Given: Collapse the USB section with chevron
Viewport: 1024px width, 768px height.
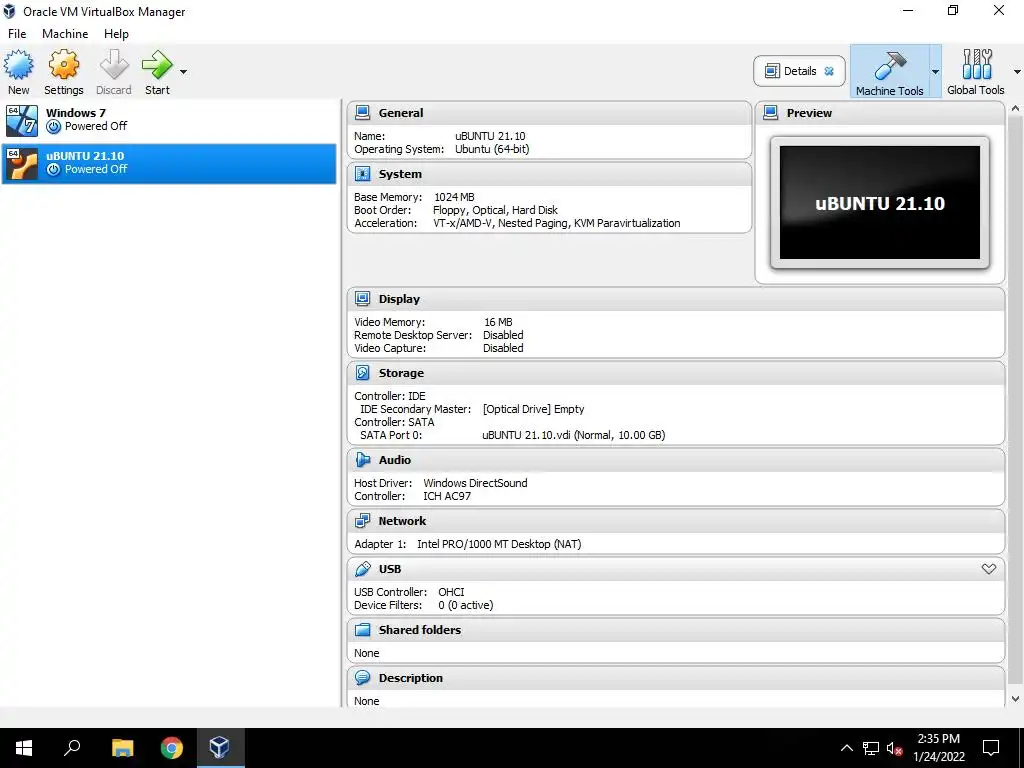Looking at the screenshot, I should coord(989,569).
